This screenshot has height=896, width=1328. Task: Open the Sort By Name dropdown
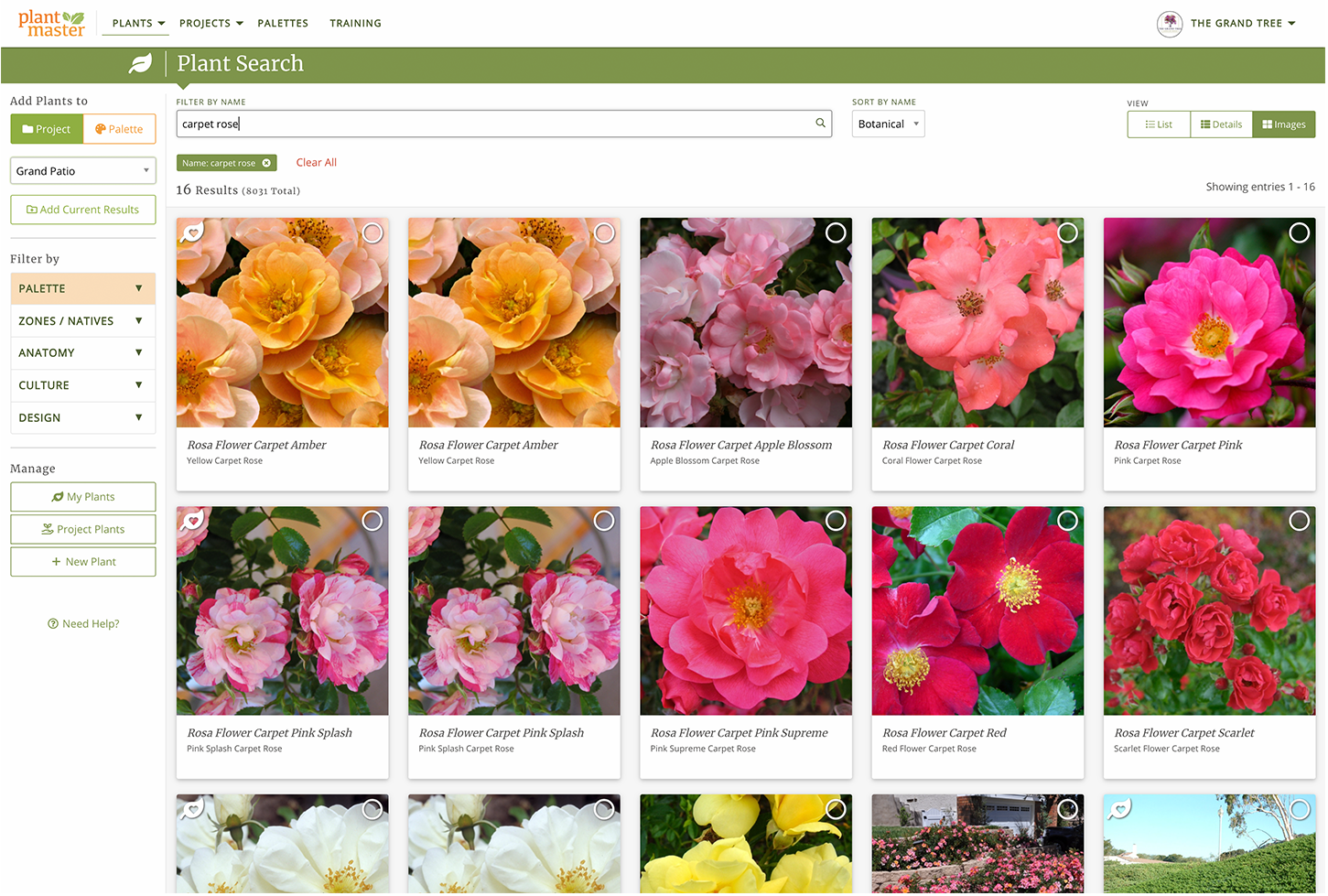[x=888, y=124]
